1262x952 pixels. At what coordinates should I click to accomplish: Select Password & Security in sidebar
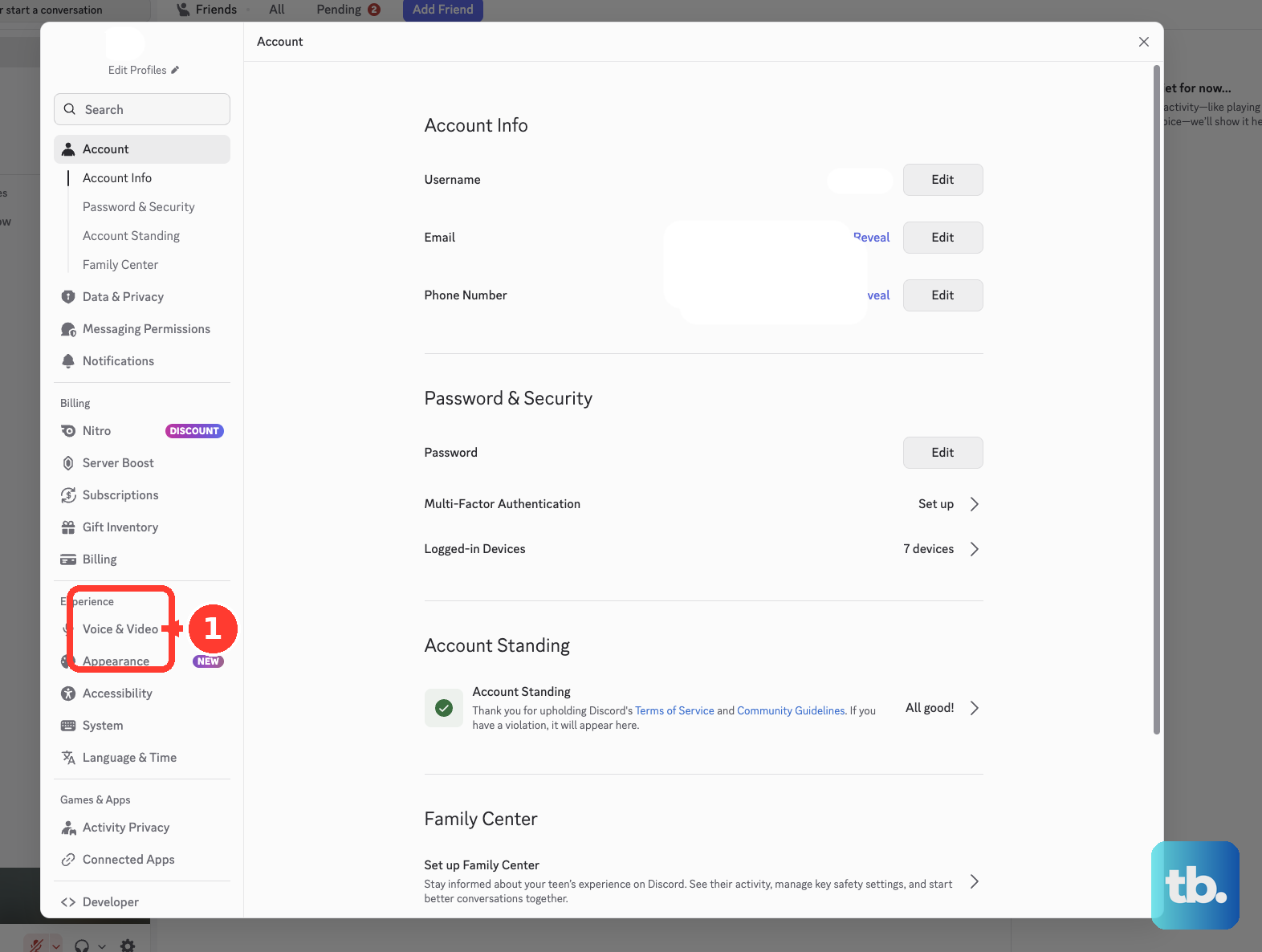[x=139, y=207]
